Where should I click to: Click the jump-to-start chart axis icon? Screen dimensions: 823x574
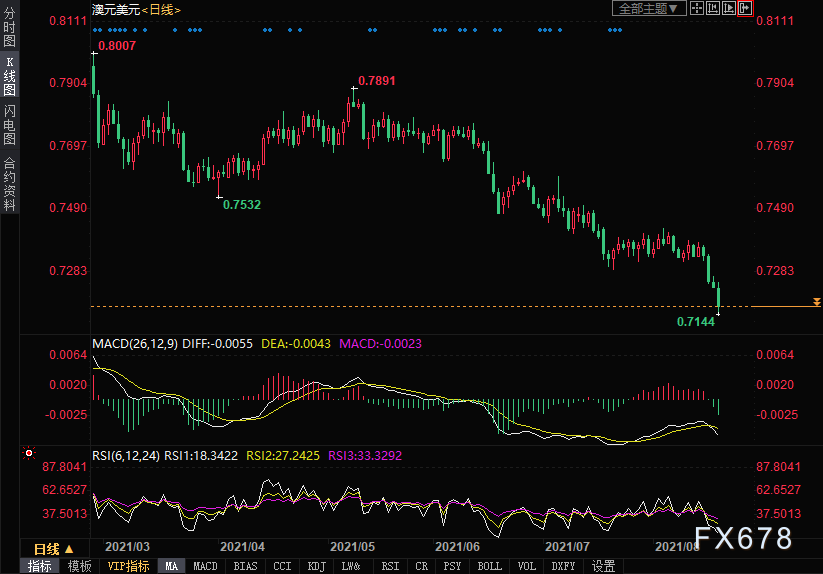[713, 8]
